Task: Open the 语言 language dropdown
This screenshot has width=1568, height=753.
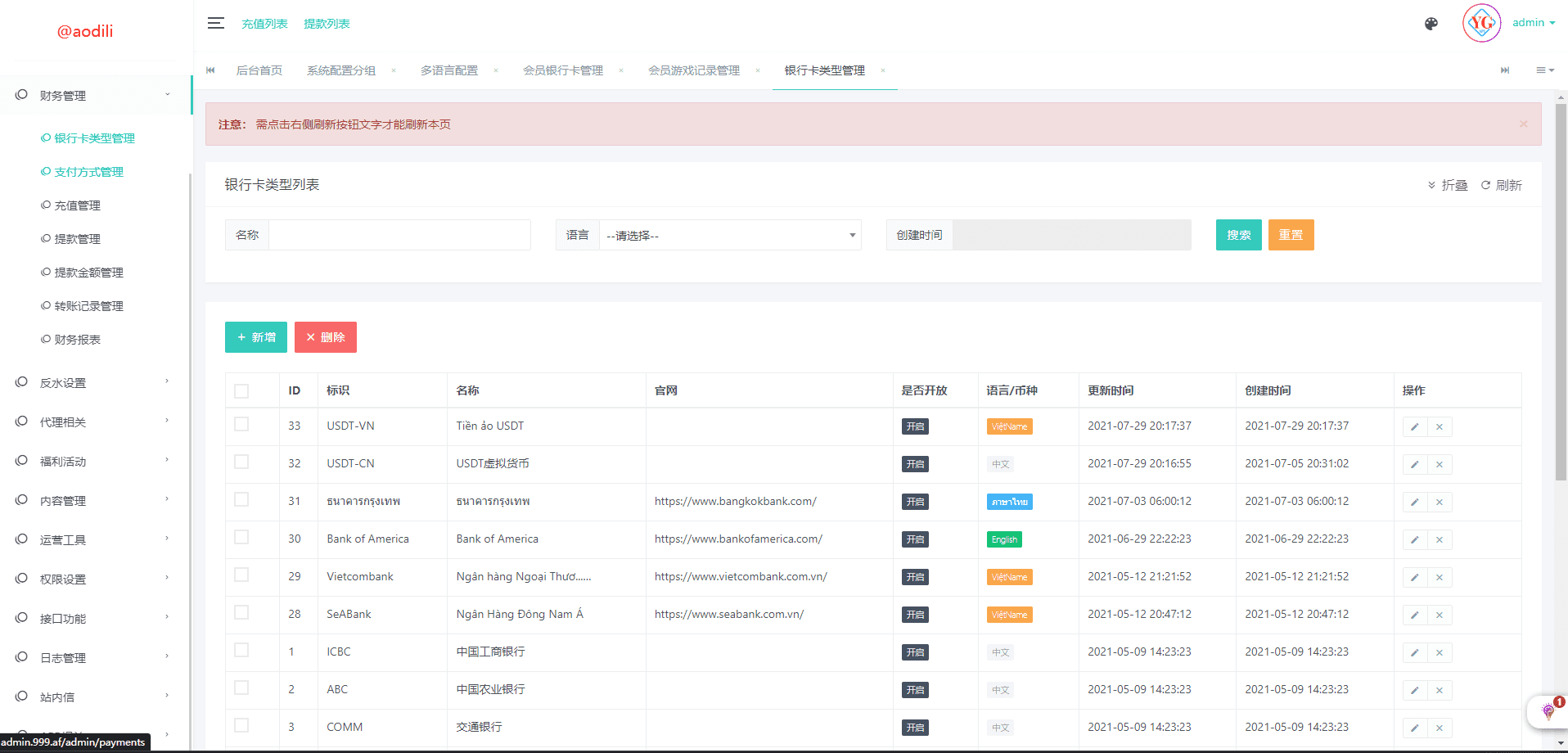Action: [729, 236]
